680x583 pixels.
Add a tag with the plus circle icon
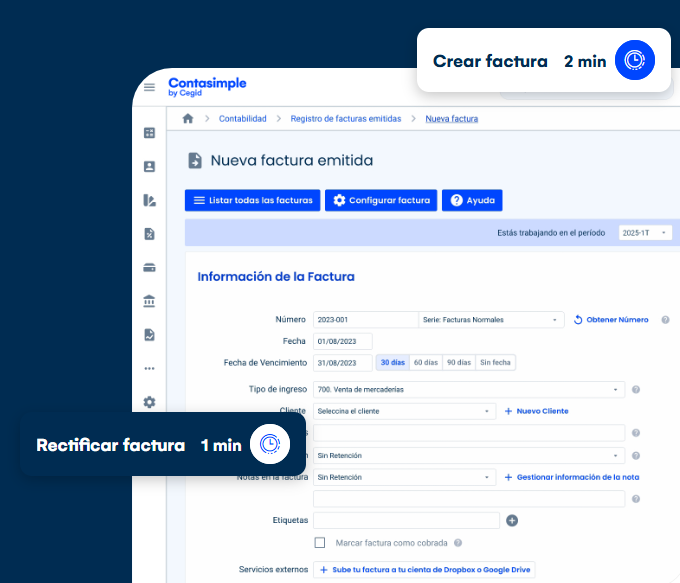[x=512, y=520]
